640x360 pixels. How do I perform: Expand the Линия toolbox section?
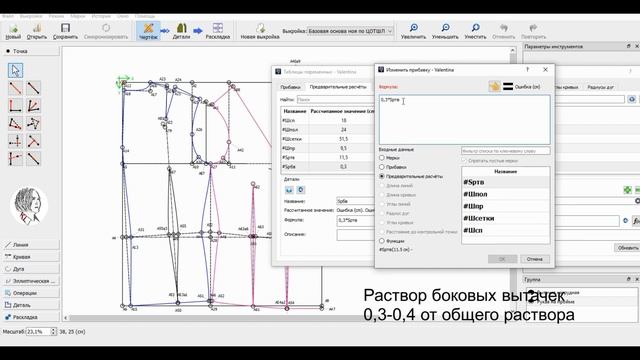tap(31, 245)
